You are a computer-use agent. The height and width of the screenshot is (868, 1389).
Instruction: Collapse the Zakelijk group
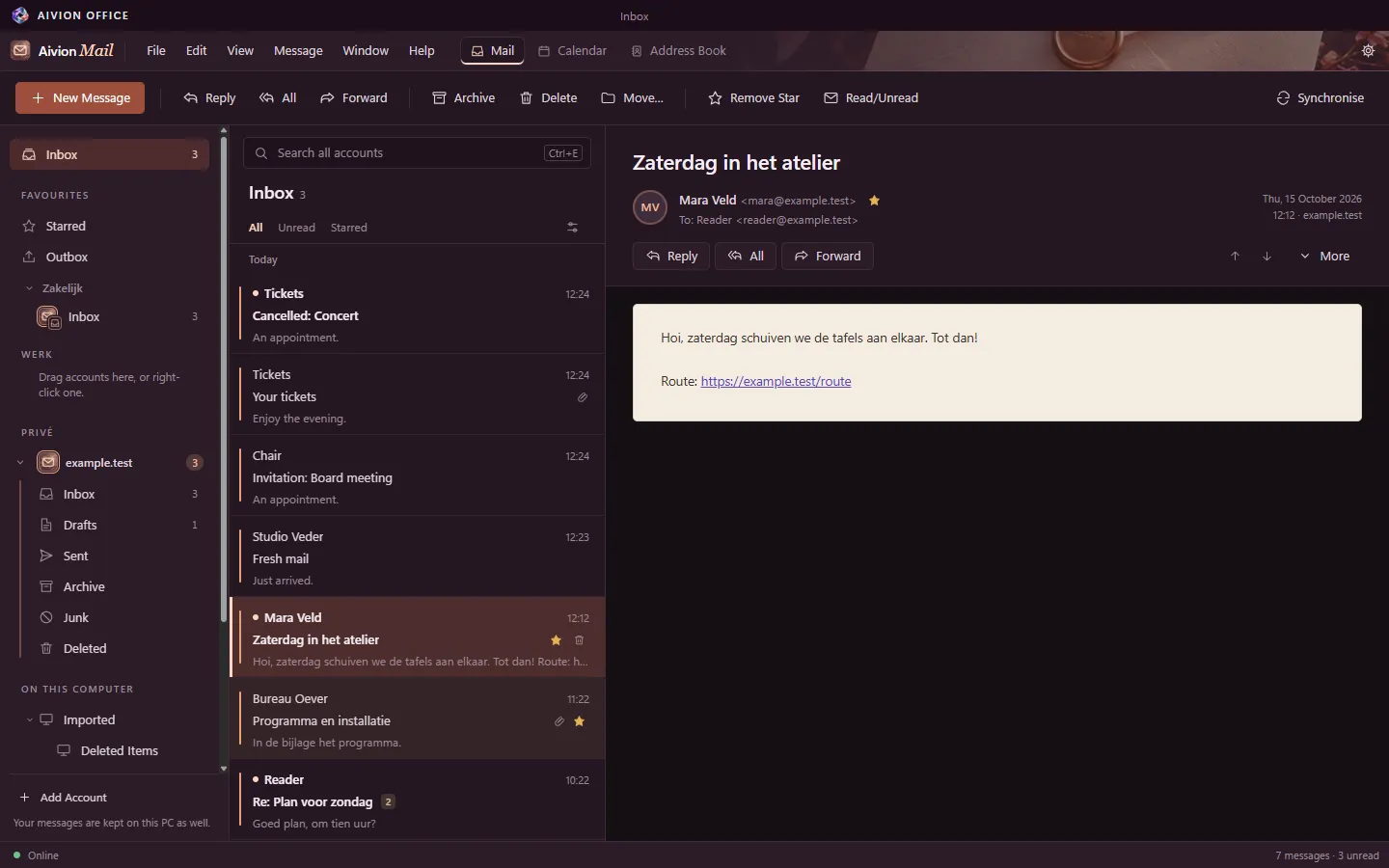tap(29, 288)
